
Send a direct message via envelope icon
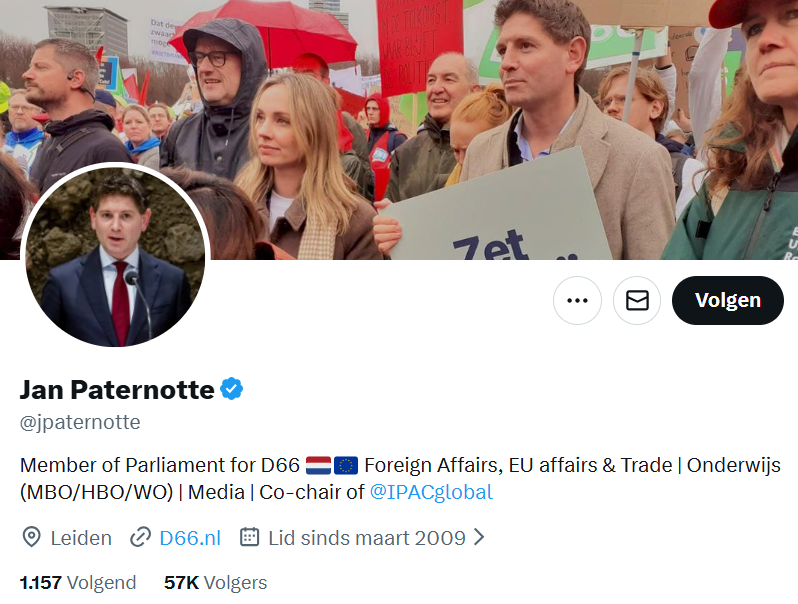click(x=637, y=300)
